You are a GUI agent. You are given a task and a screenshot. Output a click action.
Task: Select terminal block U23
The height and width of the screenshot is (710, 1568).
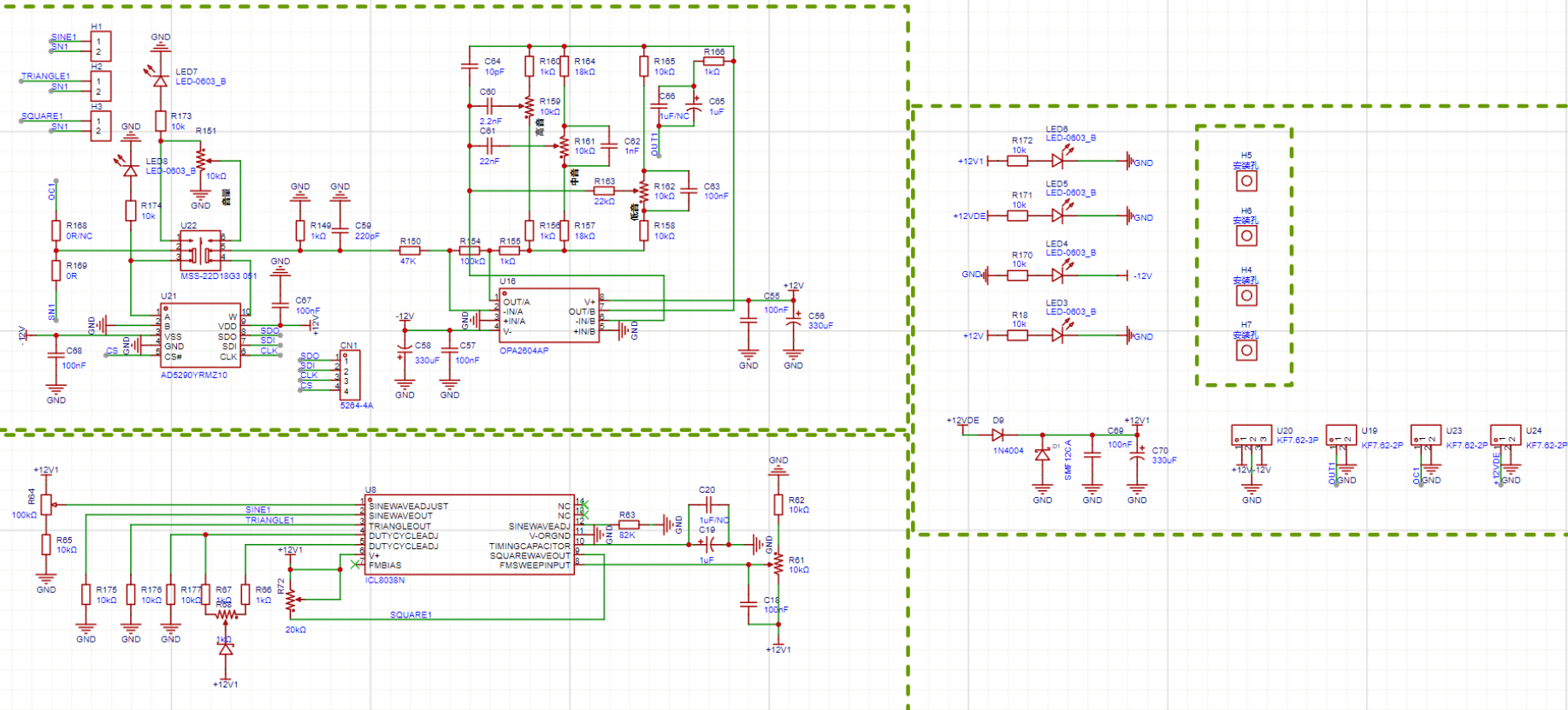point(1426,435)
